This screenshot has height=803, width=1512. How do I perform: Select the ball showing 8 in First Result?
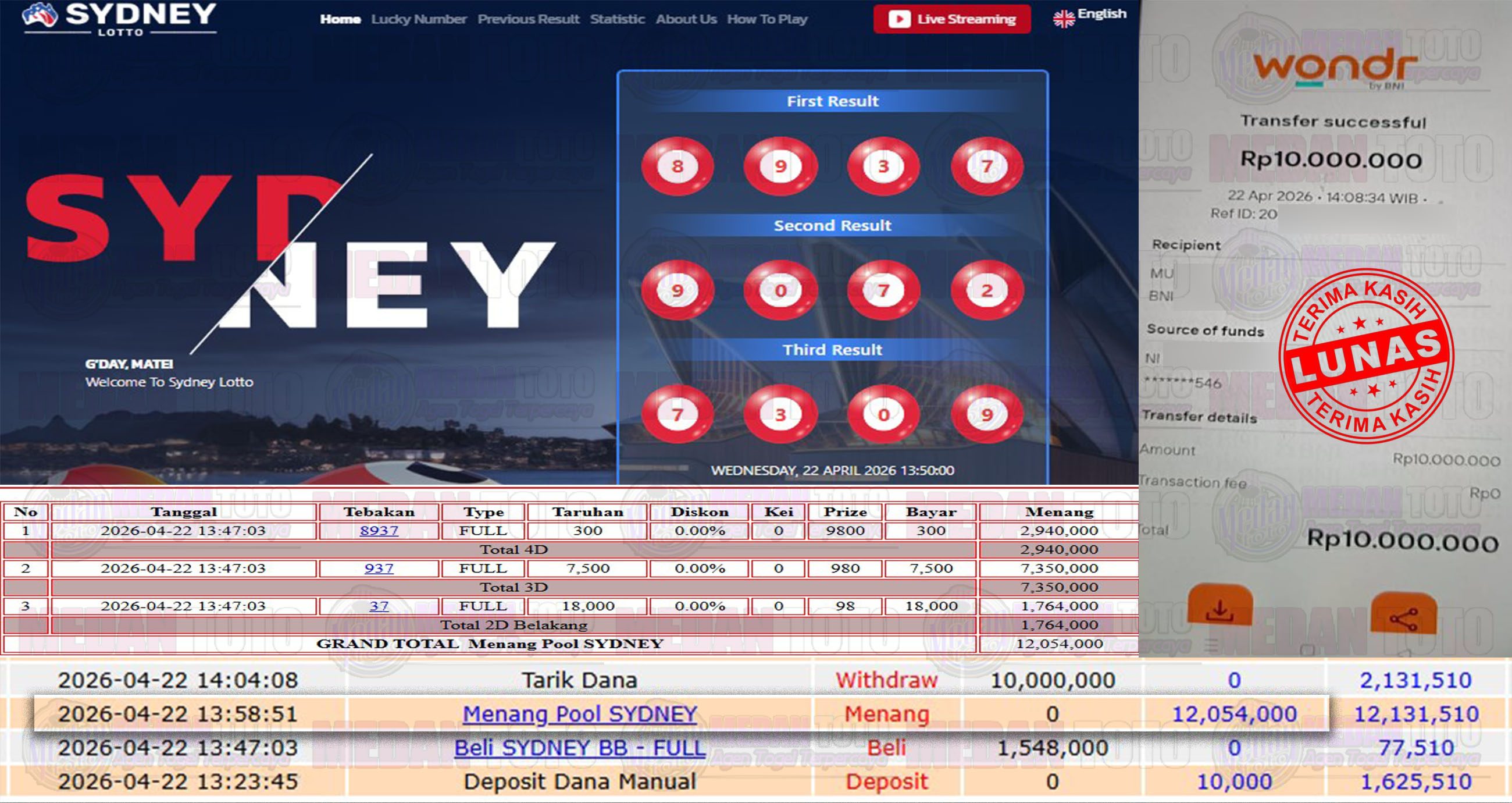coord(677,166)
